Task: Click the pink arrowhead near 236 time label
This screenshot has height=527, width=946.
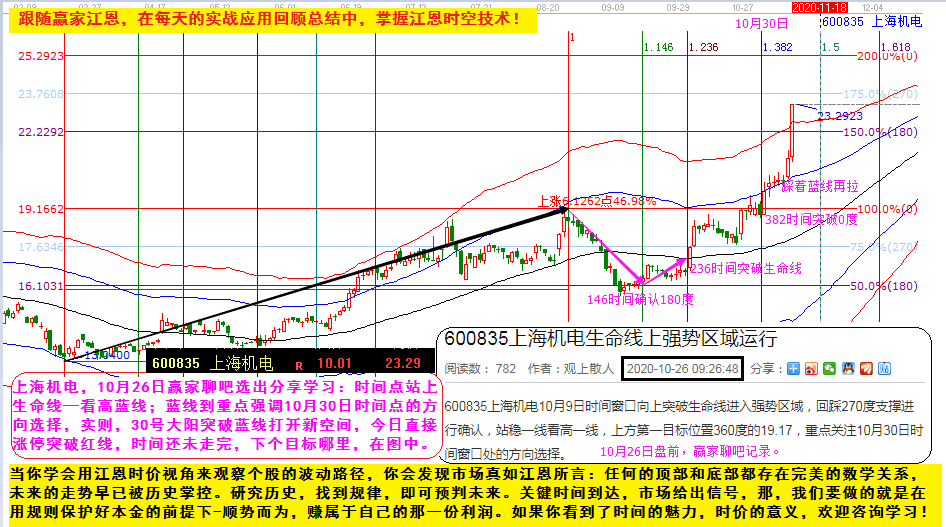Action: [x=681, y=260]
